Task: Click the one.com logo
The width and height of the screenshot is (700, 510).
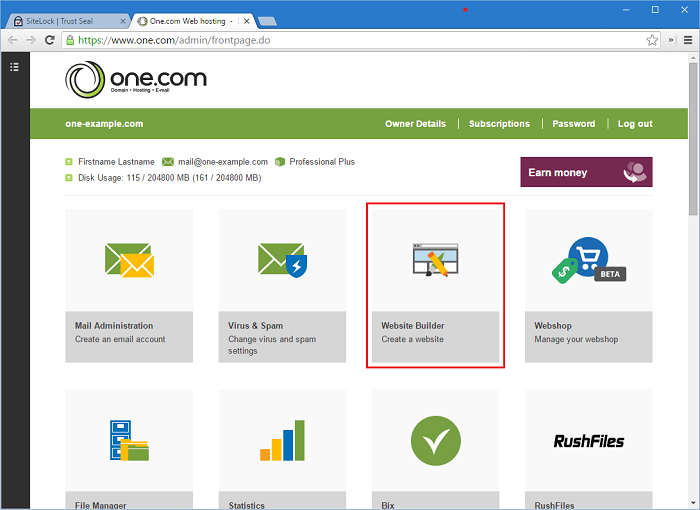Action: tap(136, 79)
